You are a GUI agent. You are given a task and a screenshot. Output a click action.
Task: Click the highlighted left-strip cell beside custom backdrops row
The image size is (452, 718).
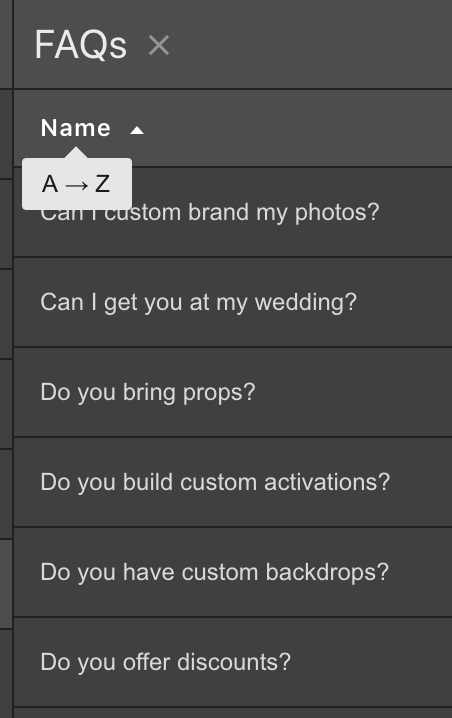pos(6,584)
